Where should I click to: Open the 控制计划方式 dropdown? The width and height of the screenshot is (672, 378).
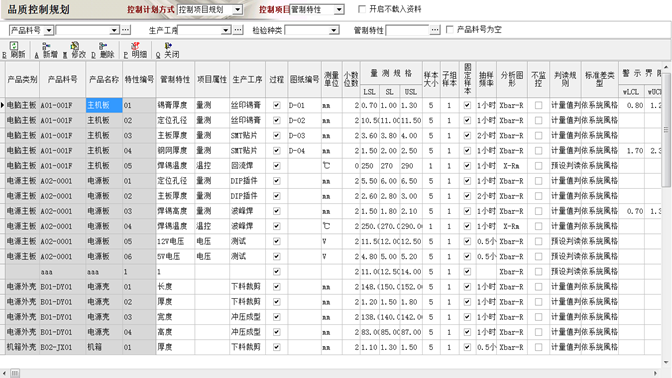pyautogui.click(x=238, y=9)
